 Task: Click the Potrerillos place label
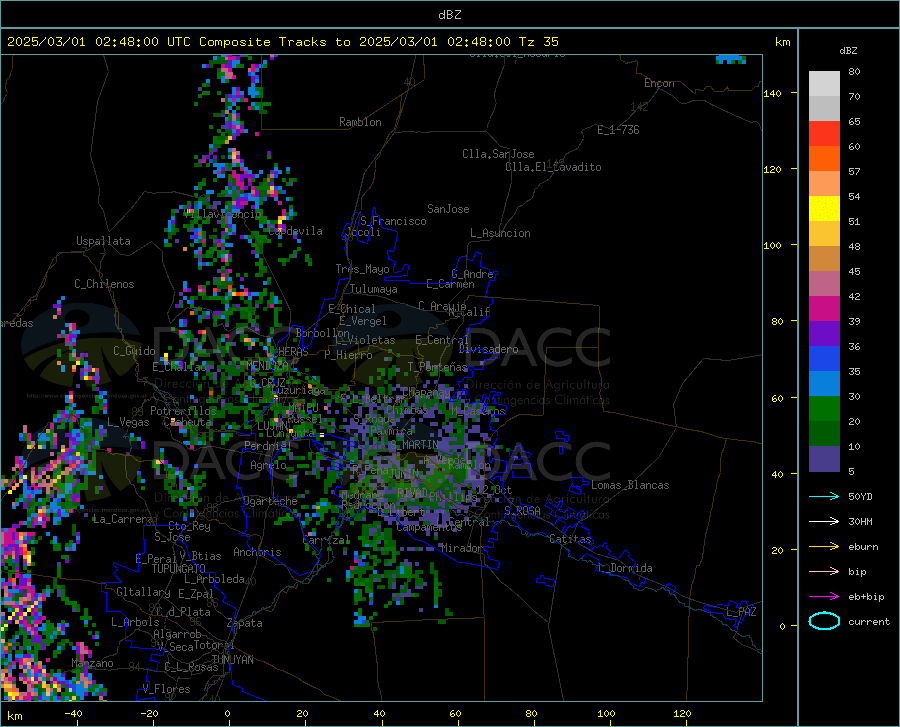tap(183, 410)
